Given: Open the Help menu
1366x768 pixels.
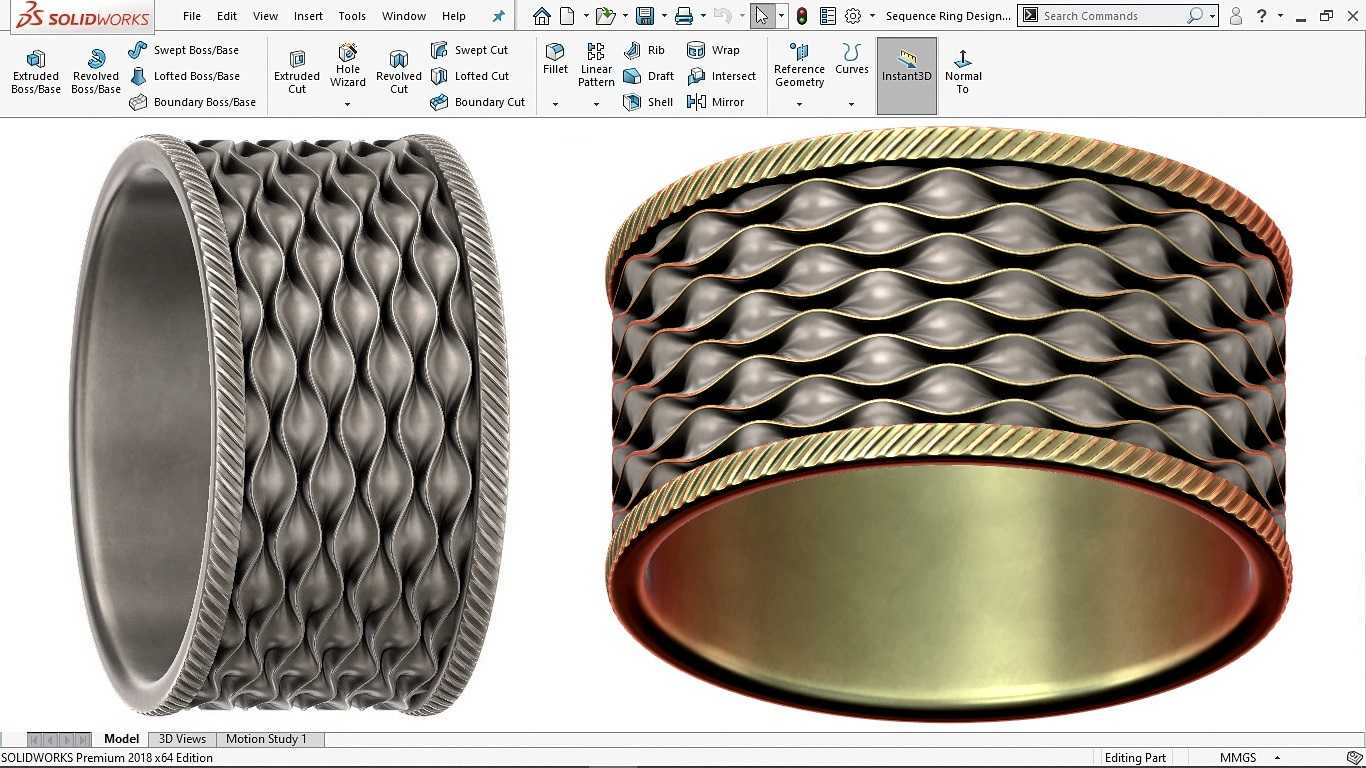Looking at the screenshot, I should [454, 16].
